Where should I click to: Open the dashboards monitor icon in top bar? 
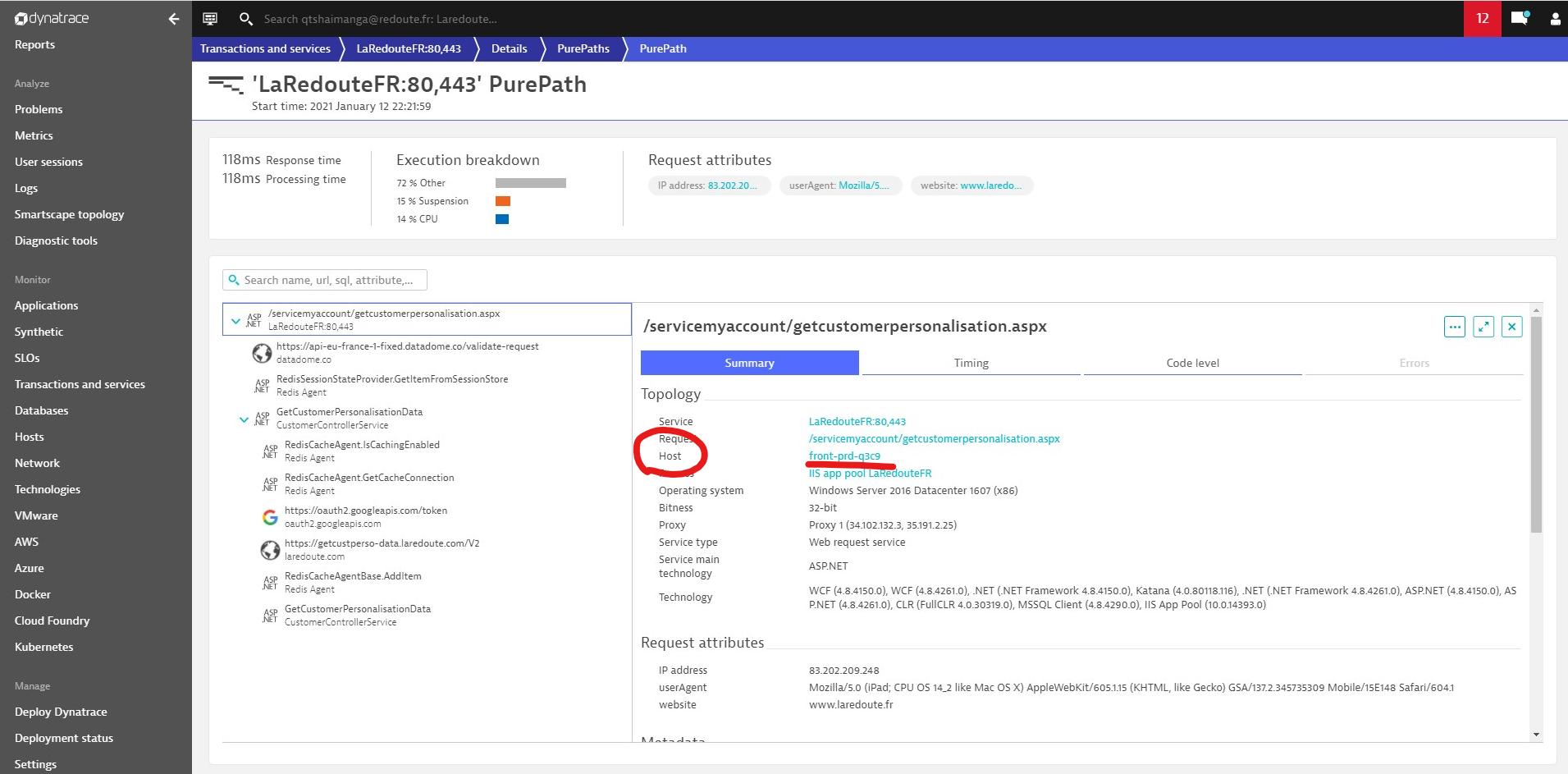coord(210,19)
